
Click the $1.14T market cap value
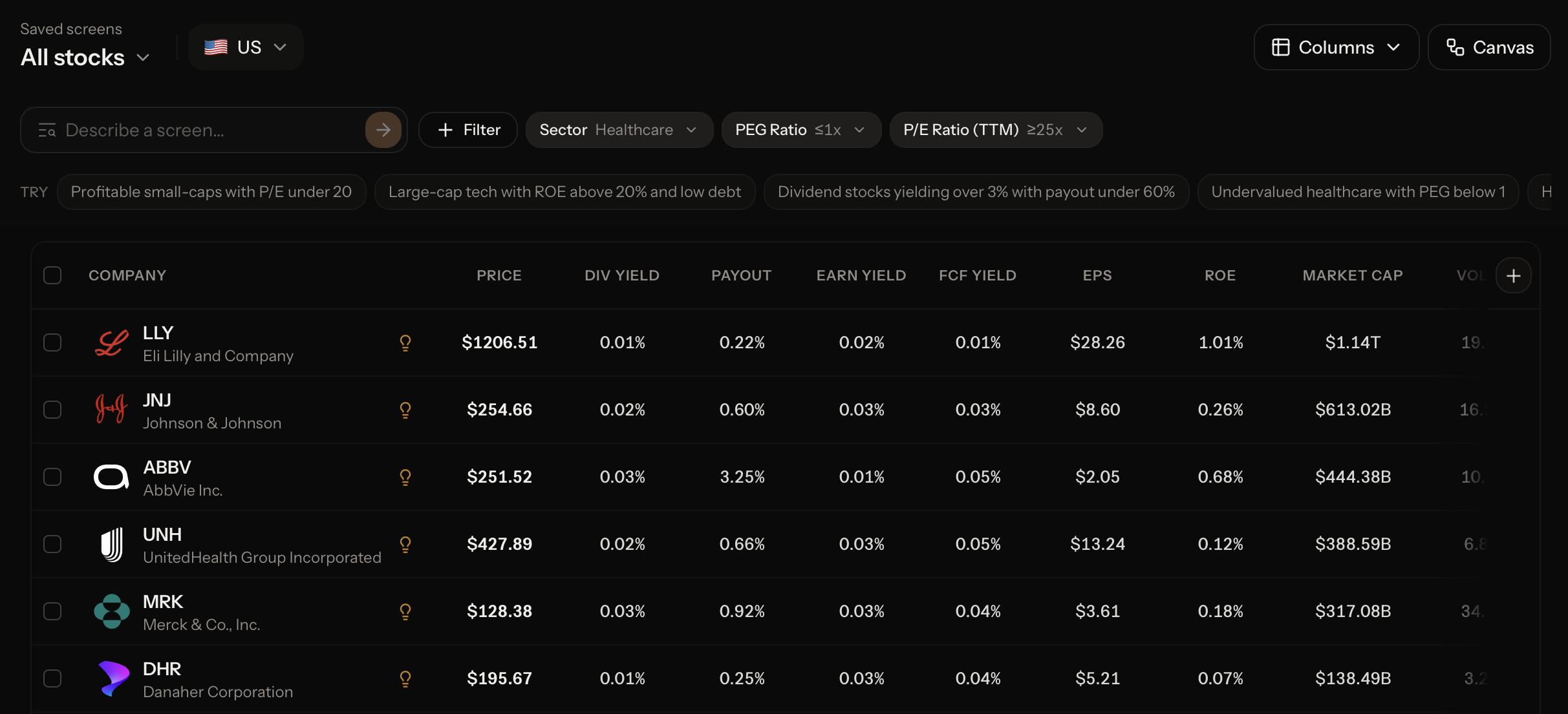(x=1353, y=342)
